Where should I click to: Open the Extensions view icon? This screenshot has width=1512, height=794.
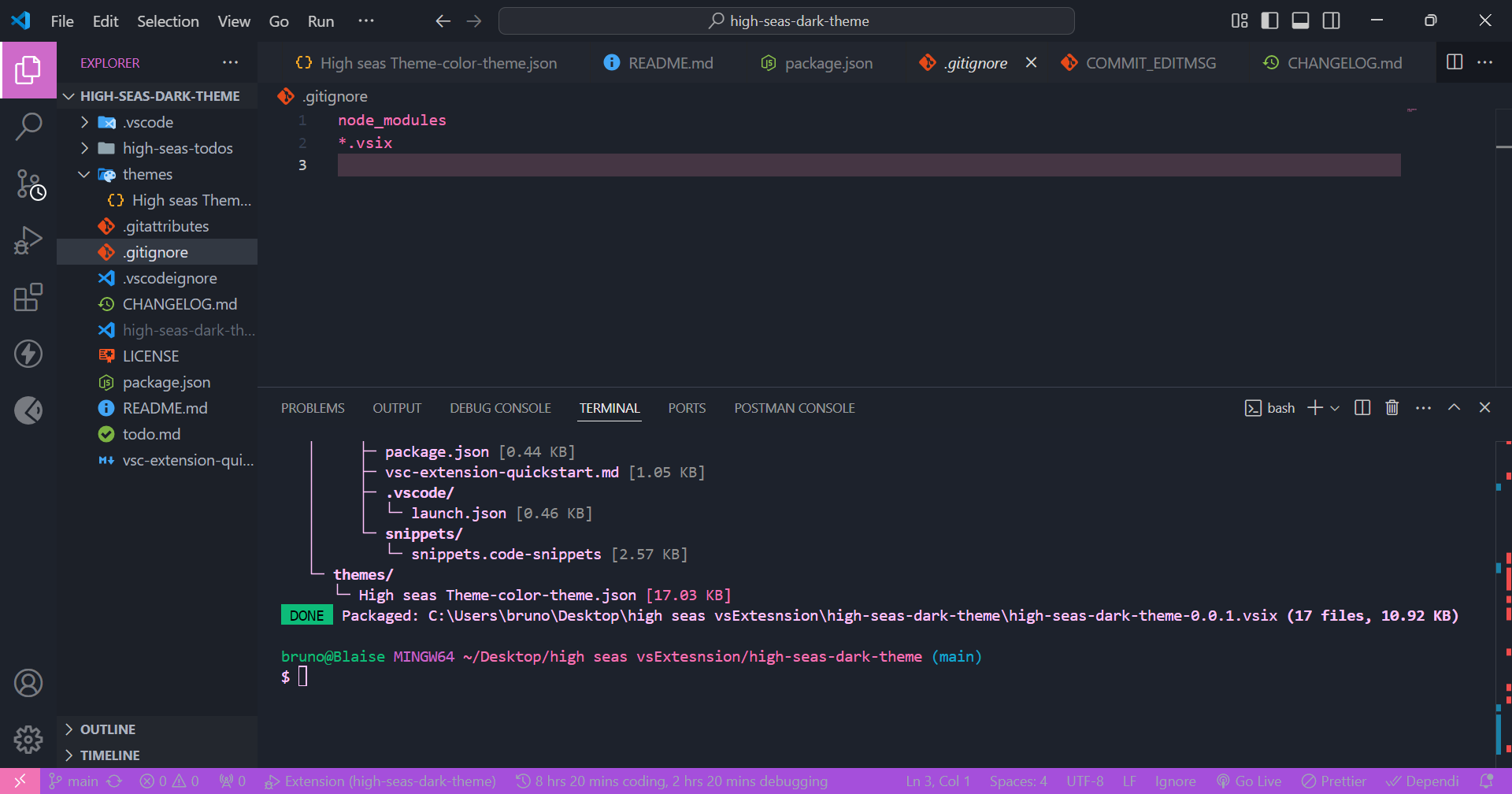[x=28, y=297]
